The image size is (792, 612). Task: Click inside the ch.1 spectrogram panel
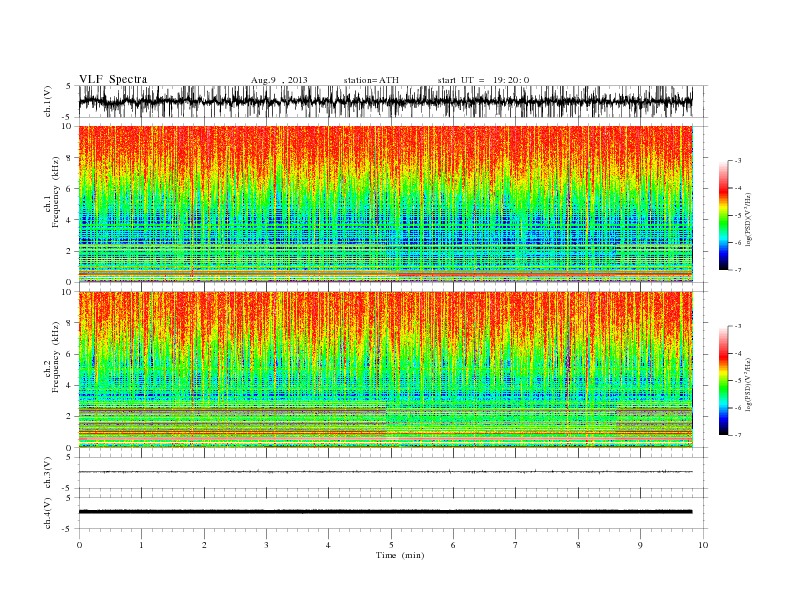tap(385, 204)
